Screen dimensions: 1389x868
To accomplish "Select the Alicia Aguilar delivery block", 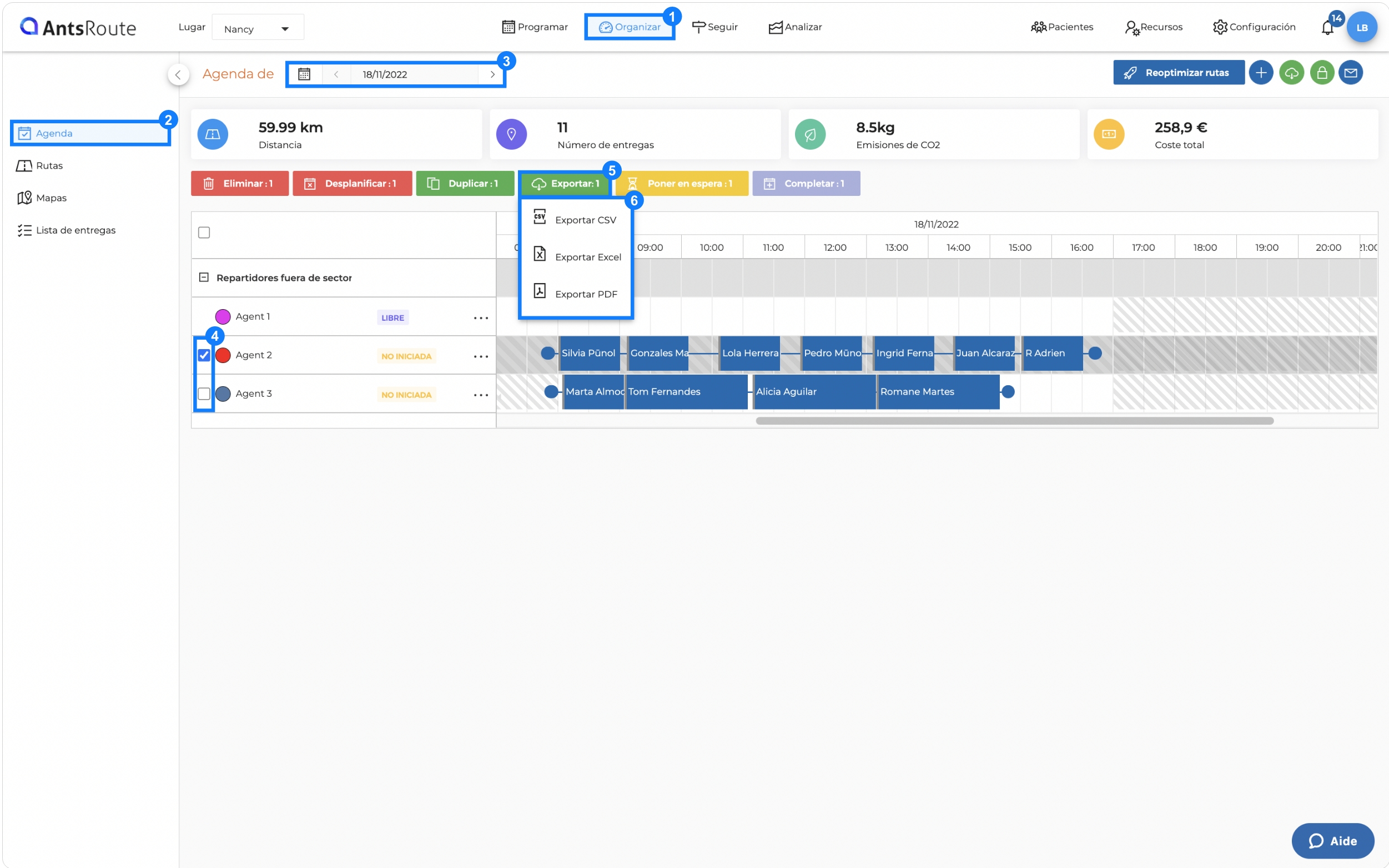I will tap(814, 391).
